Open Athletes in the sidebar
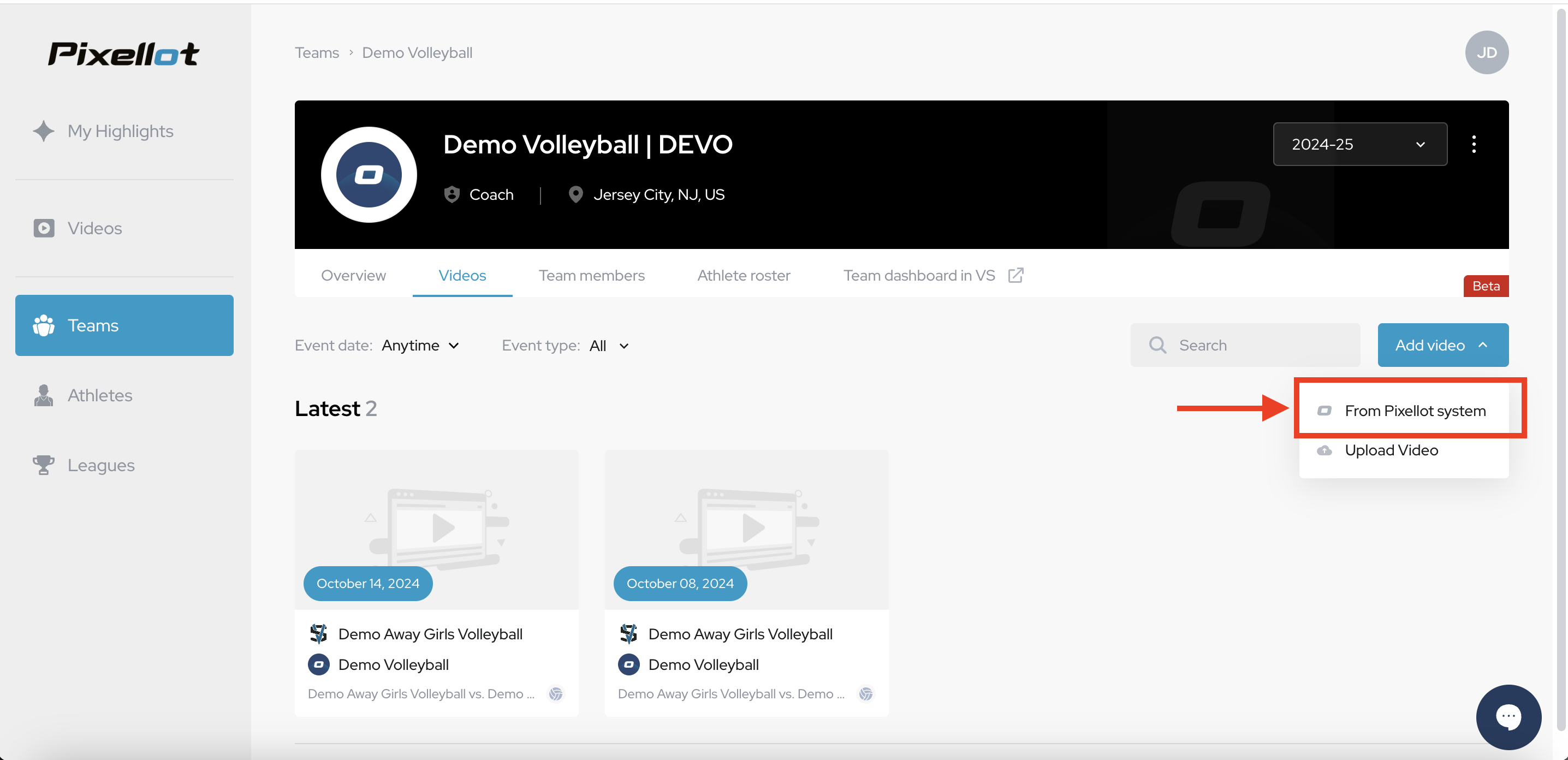Image resolution: width=1568 pixels, height=760 pixels. [124, 395]
